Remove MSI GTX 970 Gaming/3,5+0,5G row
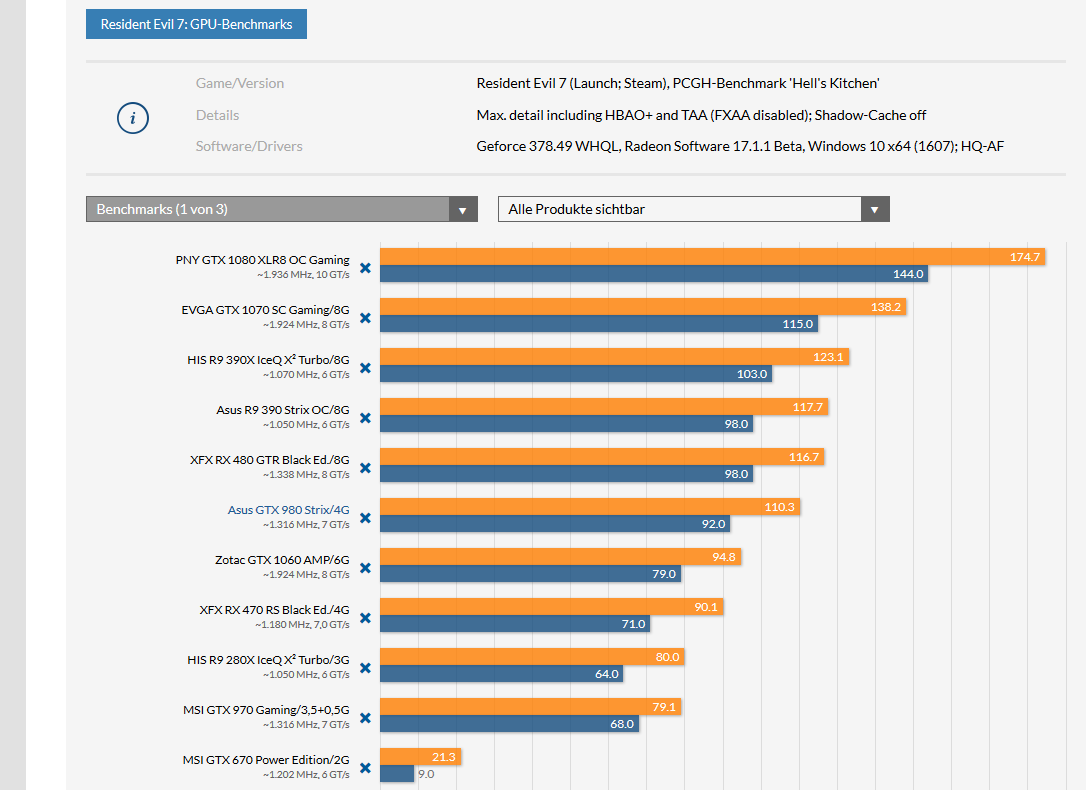The image size is (1087, 790). [x=365, y=718]
